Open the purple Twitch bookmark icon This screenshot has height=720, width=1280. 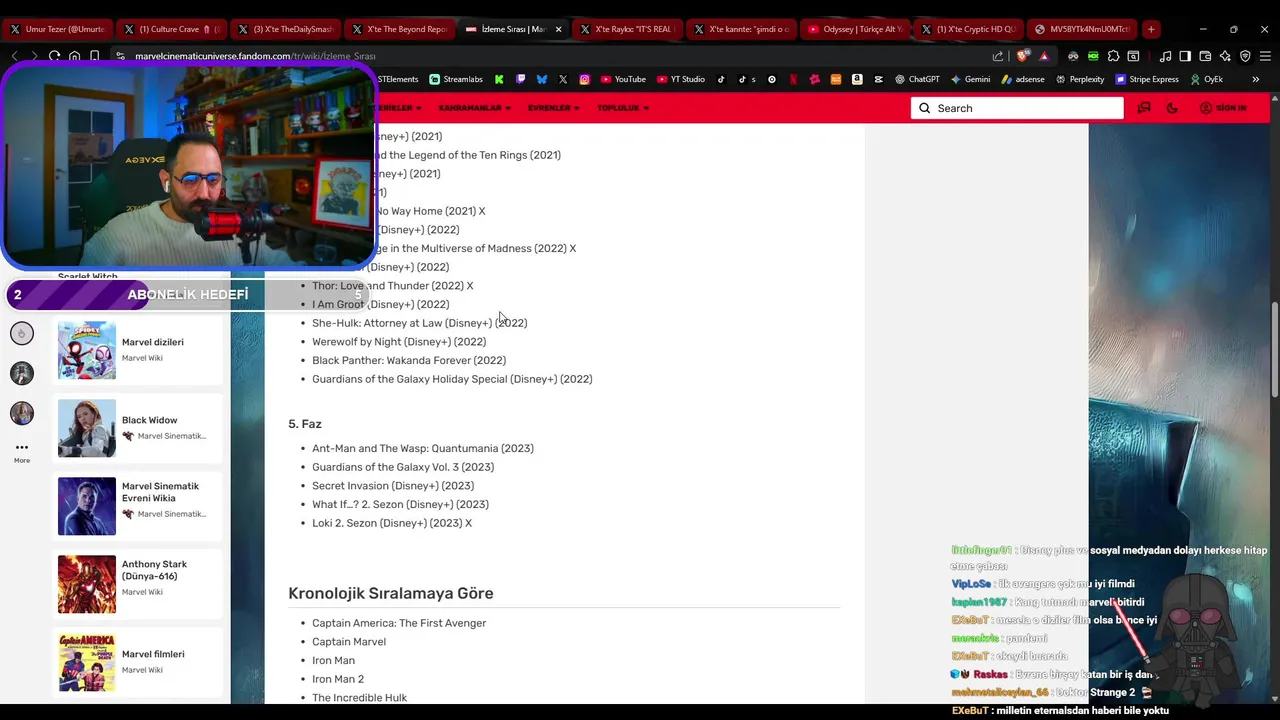pyautogui.click(x=520, y=79)
